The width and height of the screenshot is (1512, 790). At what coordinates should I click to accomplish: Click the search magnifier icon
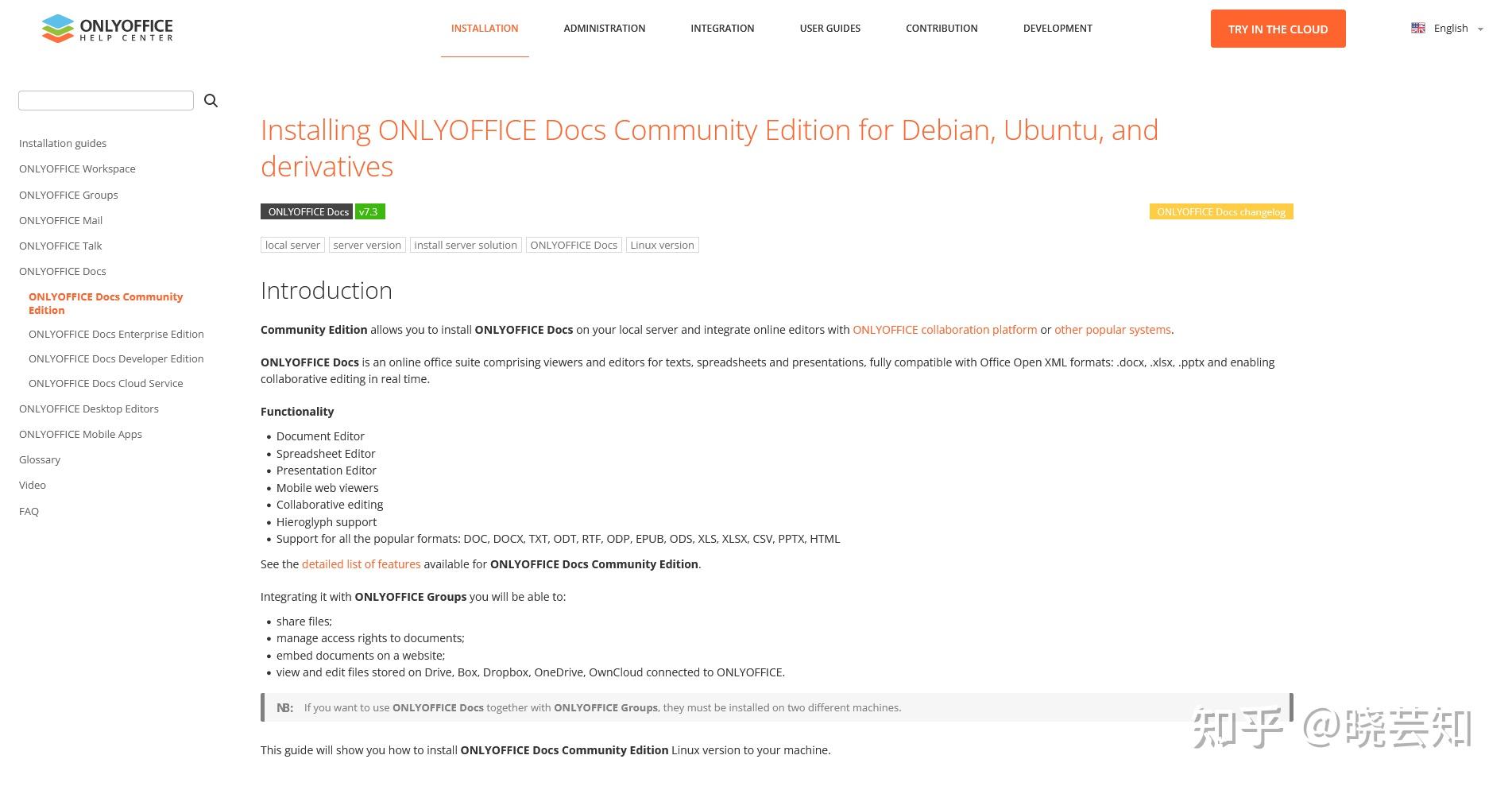click(x=211, y=100)
